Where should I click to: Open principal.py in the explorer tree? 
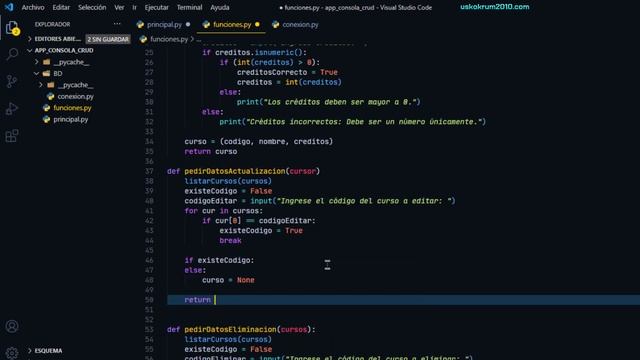click(x=70, y=119)
